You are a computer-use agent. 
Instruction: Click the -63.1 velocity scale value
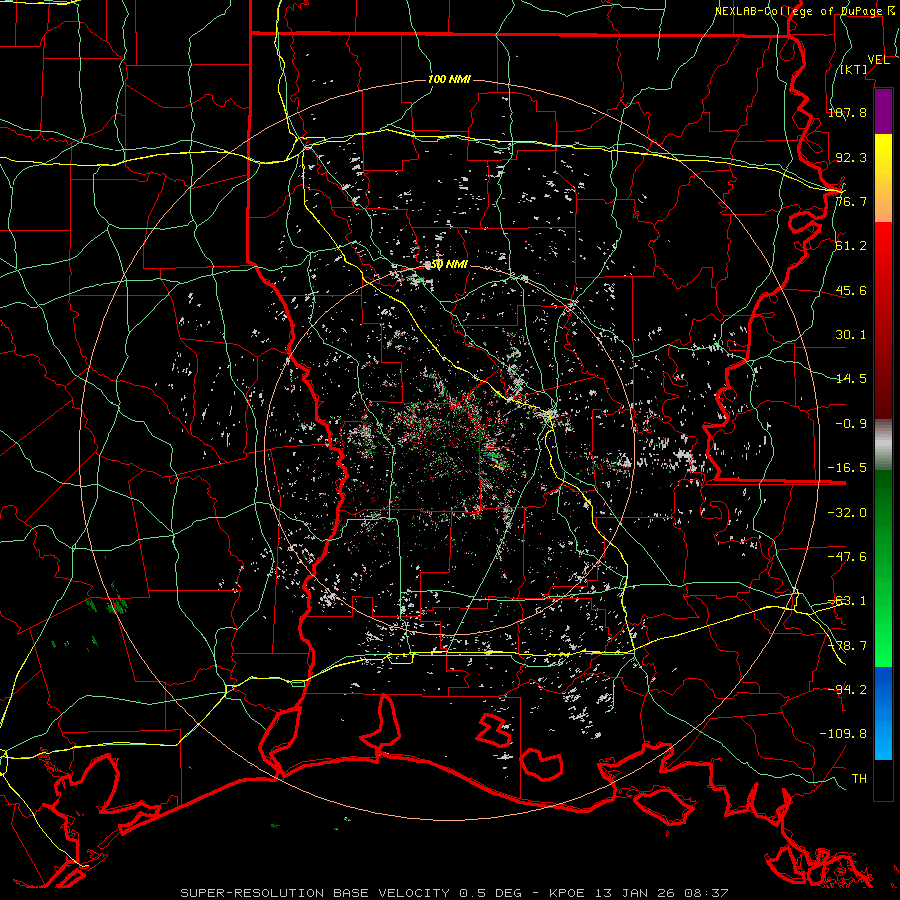[847, 601]
